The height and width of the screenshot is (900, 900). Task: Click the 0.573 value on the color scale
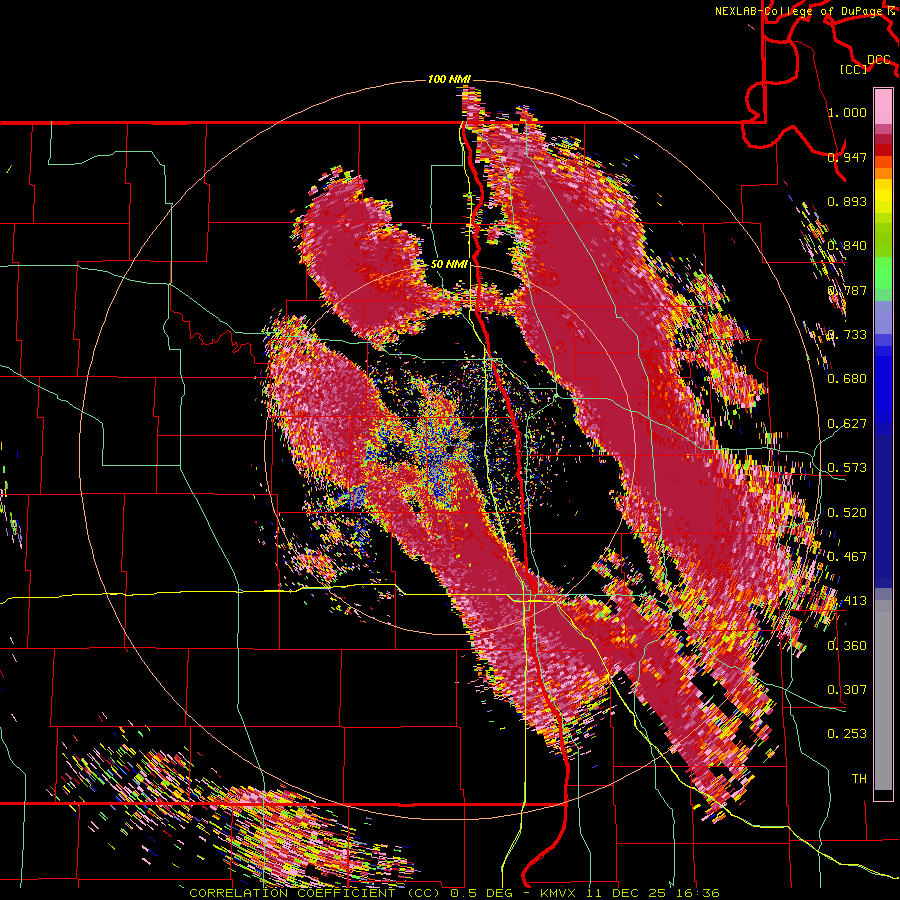(847, 468)
